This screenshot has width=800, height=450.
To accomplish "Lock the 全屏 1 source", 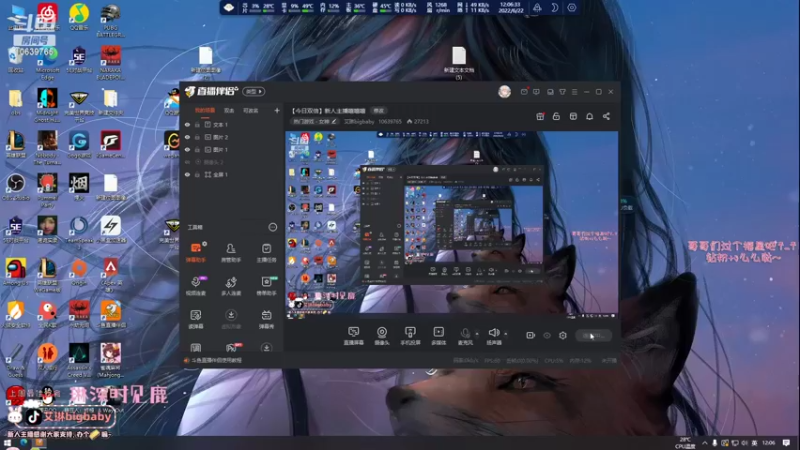I will coord(197,174).
